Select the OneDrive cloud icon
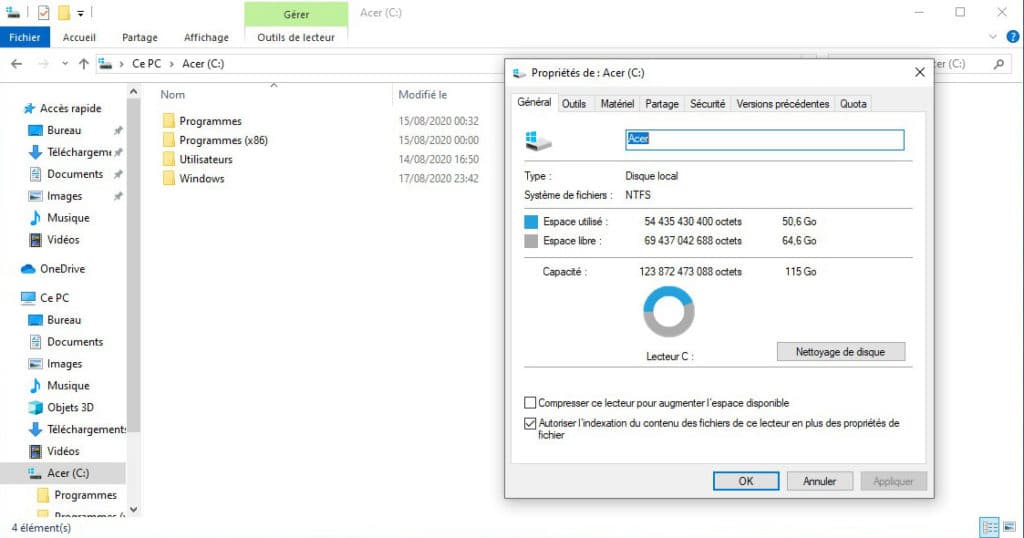Viewport: 1024px width, 538px height. point(28,268)
